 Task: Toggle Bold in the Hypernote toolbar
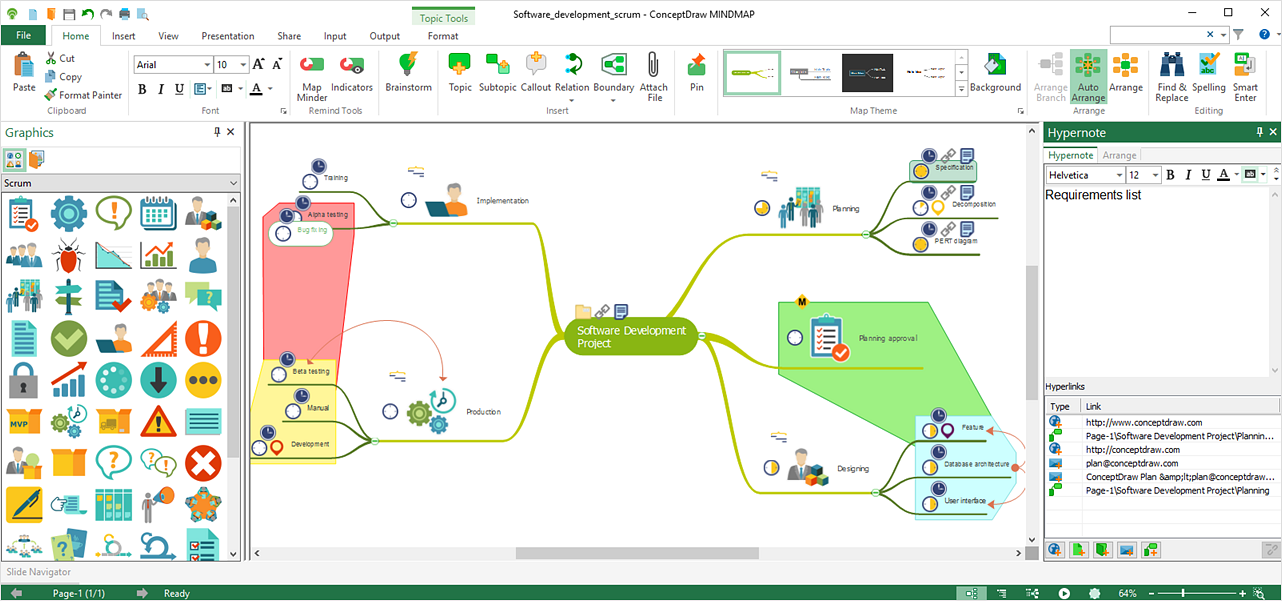pyautogui.click(x=1170, y=175)
